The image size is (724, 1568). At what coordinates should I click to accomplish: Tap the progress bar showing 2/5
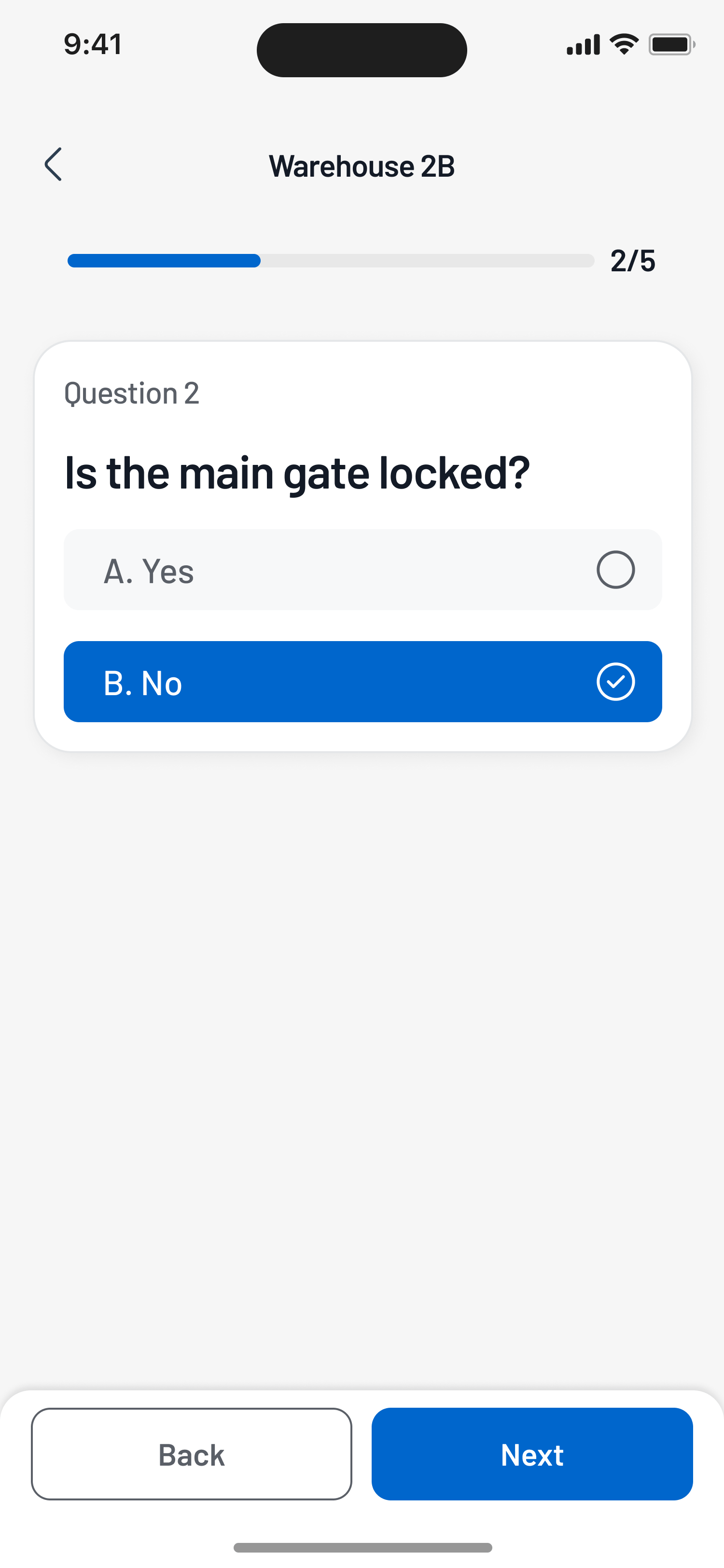pos(330,261)
